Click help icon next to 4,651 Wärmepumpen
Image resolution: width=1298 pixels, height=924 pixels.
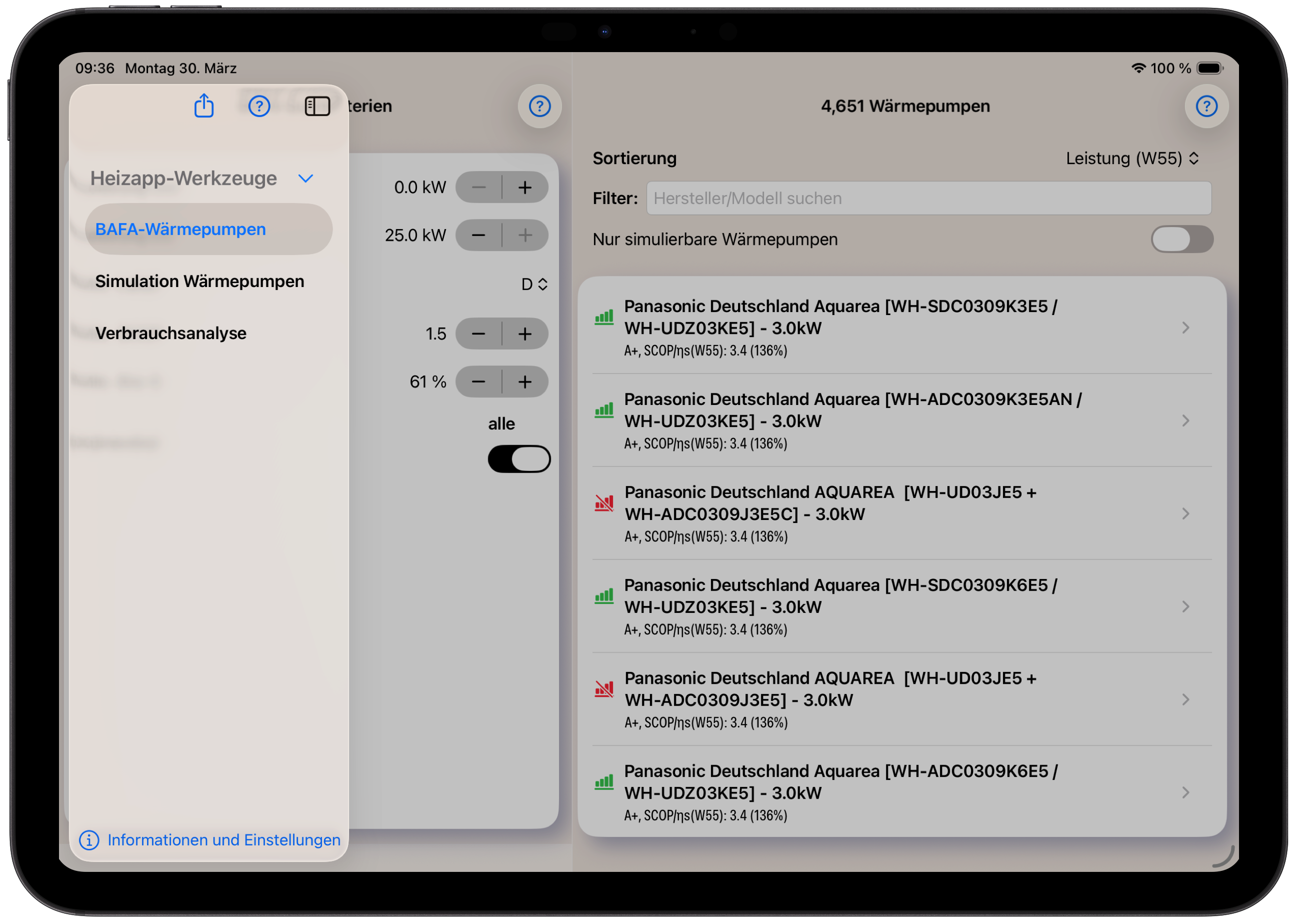click(1206, 106)
